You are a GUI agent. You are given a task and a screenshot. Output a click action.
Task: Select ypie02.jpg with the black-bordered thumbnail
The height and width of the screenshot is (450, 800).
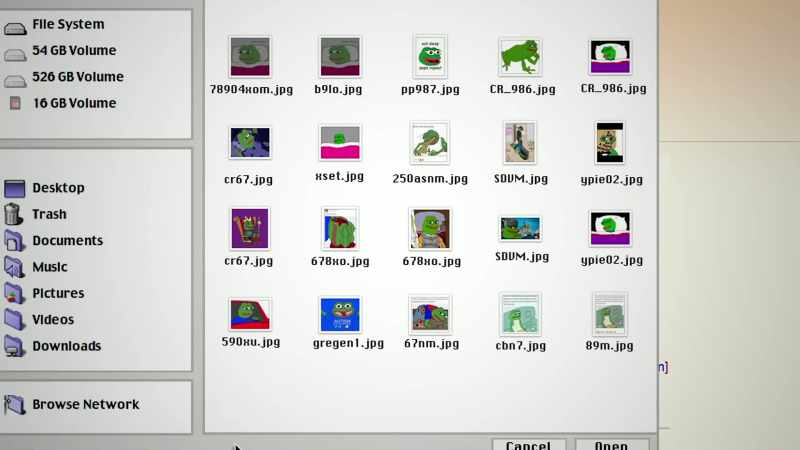[x=610, y=143]
